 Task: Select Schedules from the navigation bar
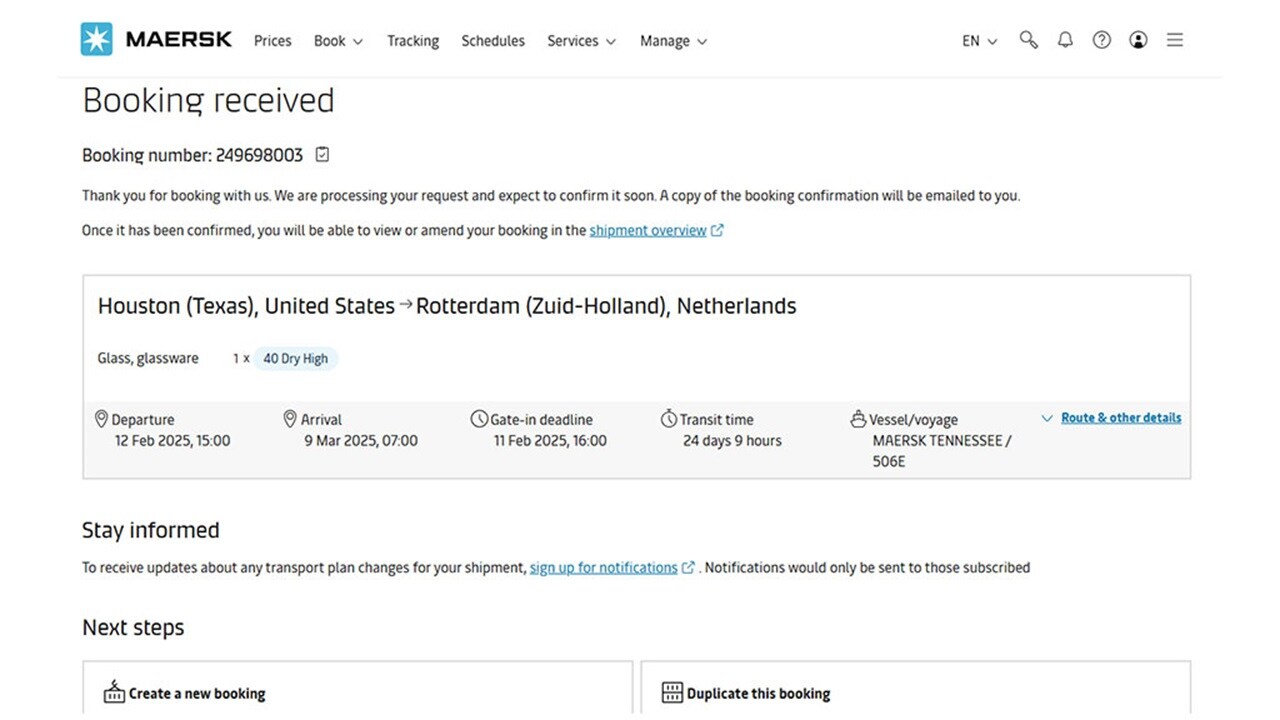click(492, 41)
